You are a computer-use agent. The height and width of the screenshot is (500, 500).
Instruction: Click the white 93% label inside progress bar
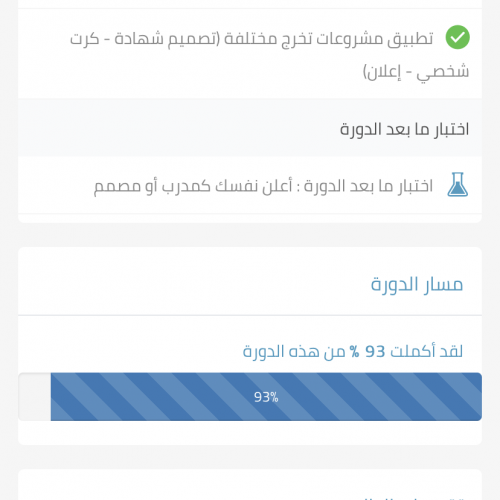[x=266, y=397]
